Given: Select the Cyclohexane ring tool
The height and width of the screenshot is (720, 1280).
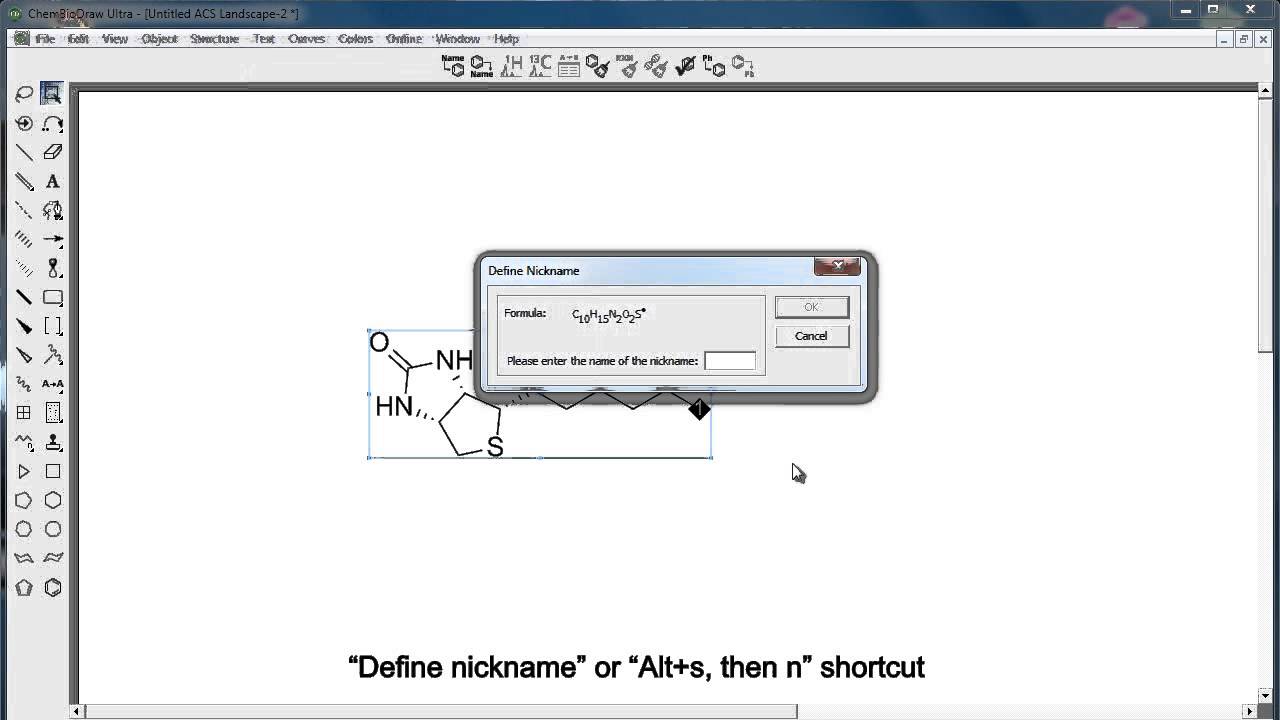Looking at the screenshot, I should pyautogui.click(x=52, y=500).
